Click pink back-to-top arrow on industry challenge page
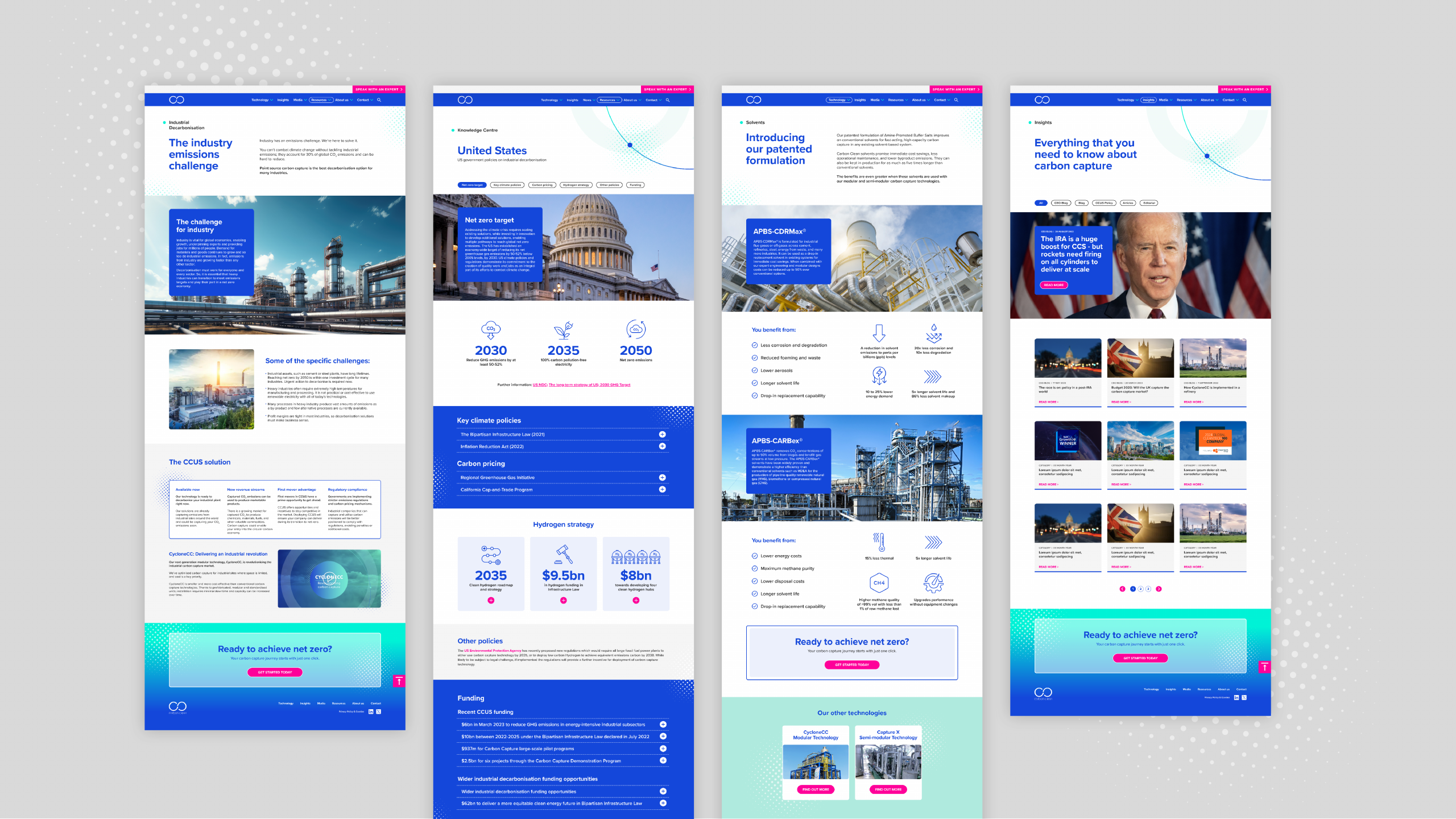 pyautogui.click(x=399, y=680)
